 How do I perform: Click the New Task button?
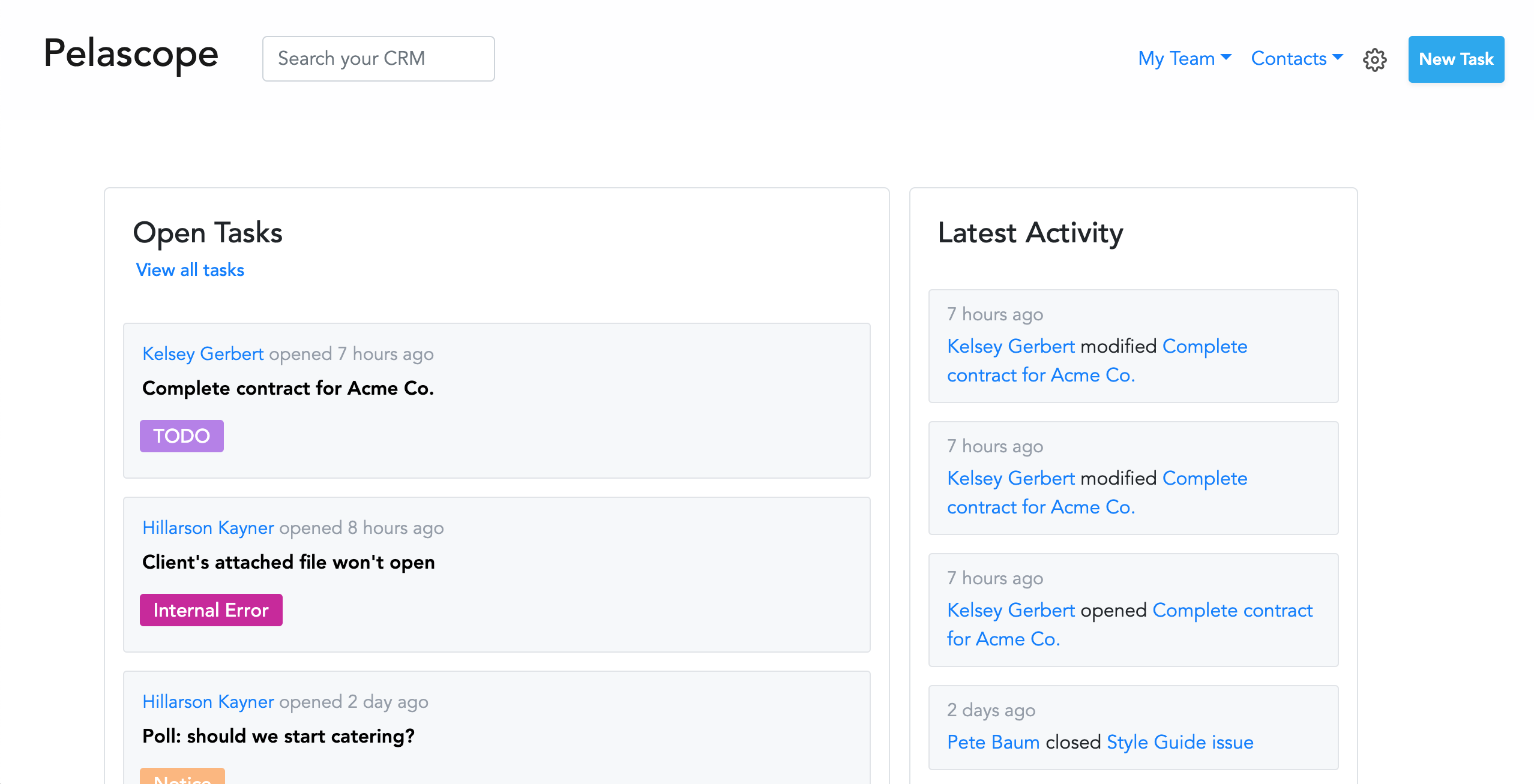pos(1455,59)
